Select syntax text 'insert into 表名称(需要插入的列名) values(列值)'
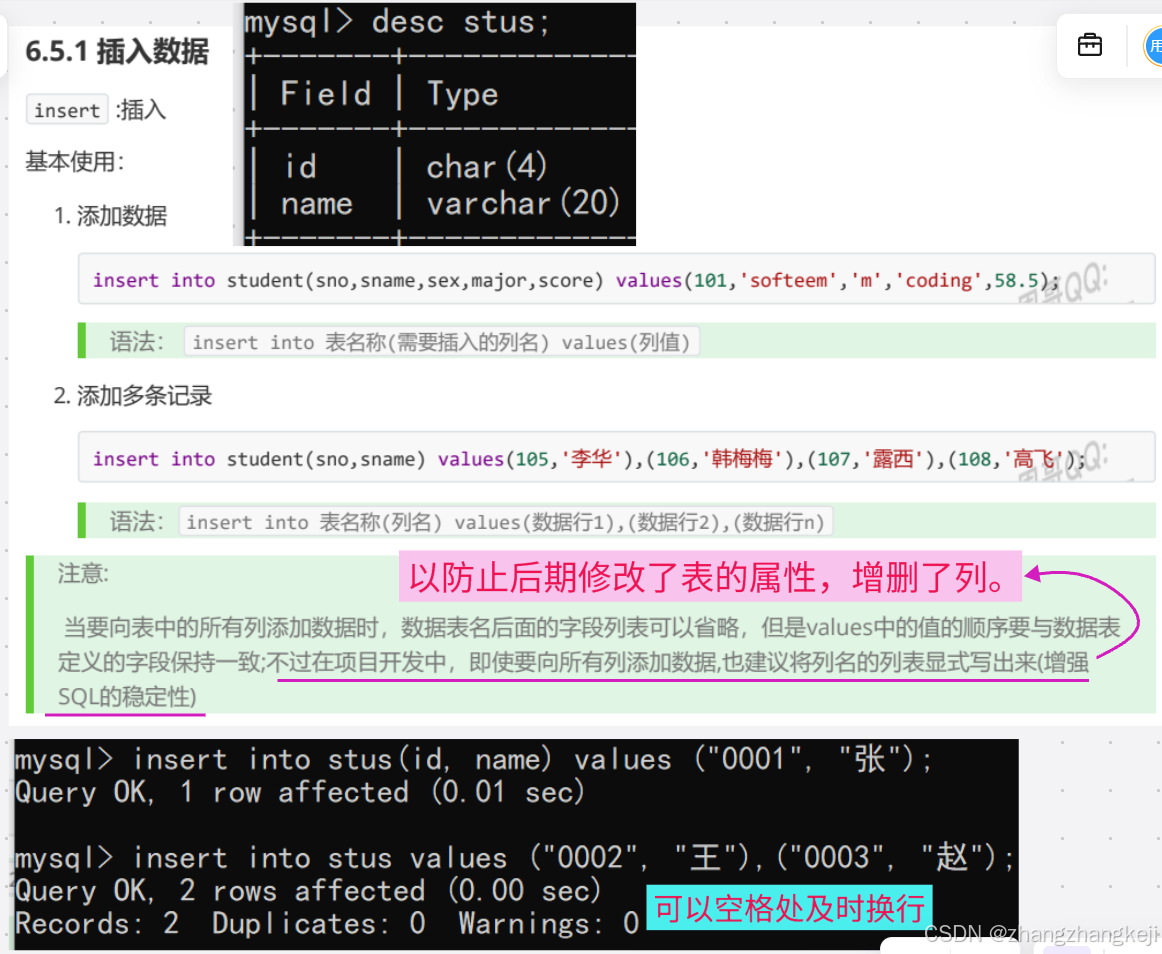The height and width of the screenshot is (954, 1162). point(442,342)
